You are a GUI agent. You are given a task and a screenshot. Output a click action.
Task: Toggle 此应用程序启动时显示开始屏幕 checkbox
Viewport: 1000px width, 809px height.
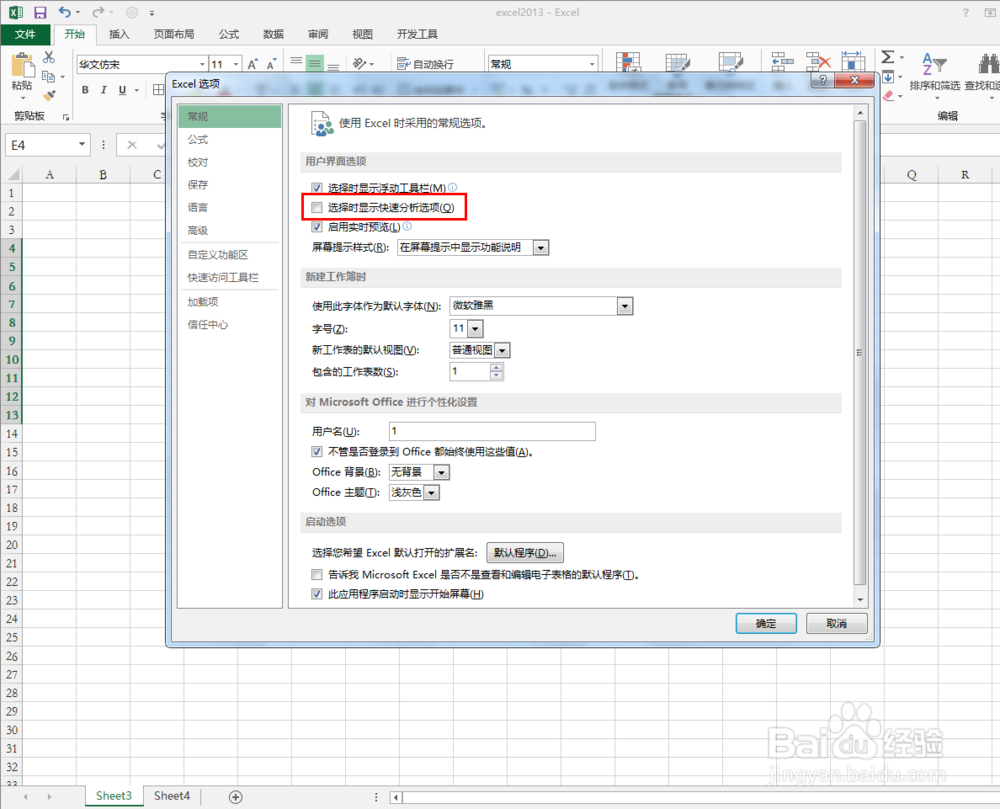tap(317, 594)
